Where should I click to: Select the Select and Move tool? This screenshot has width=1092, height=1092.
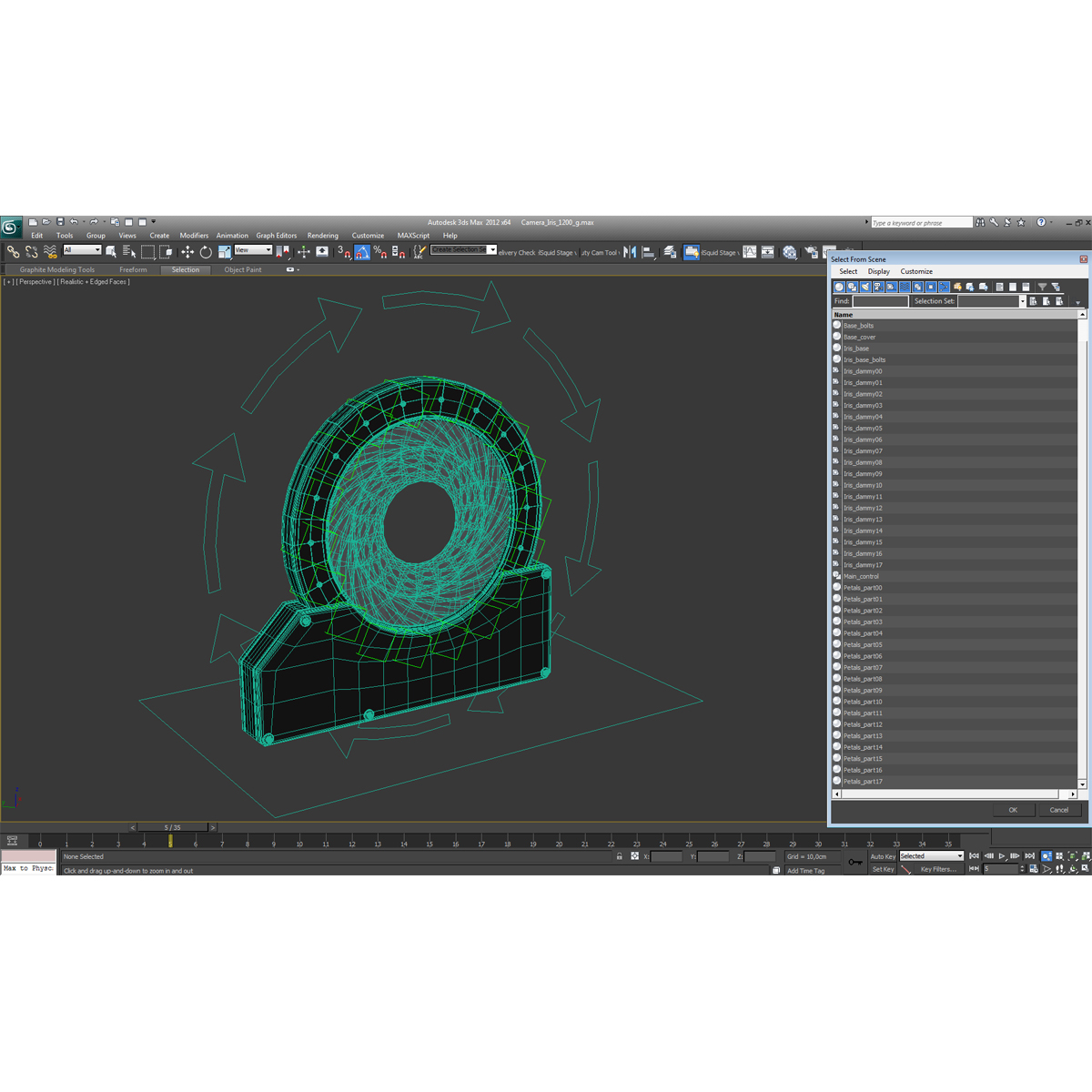[186, 252]
